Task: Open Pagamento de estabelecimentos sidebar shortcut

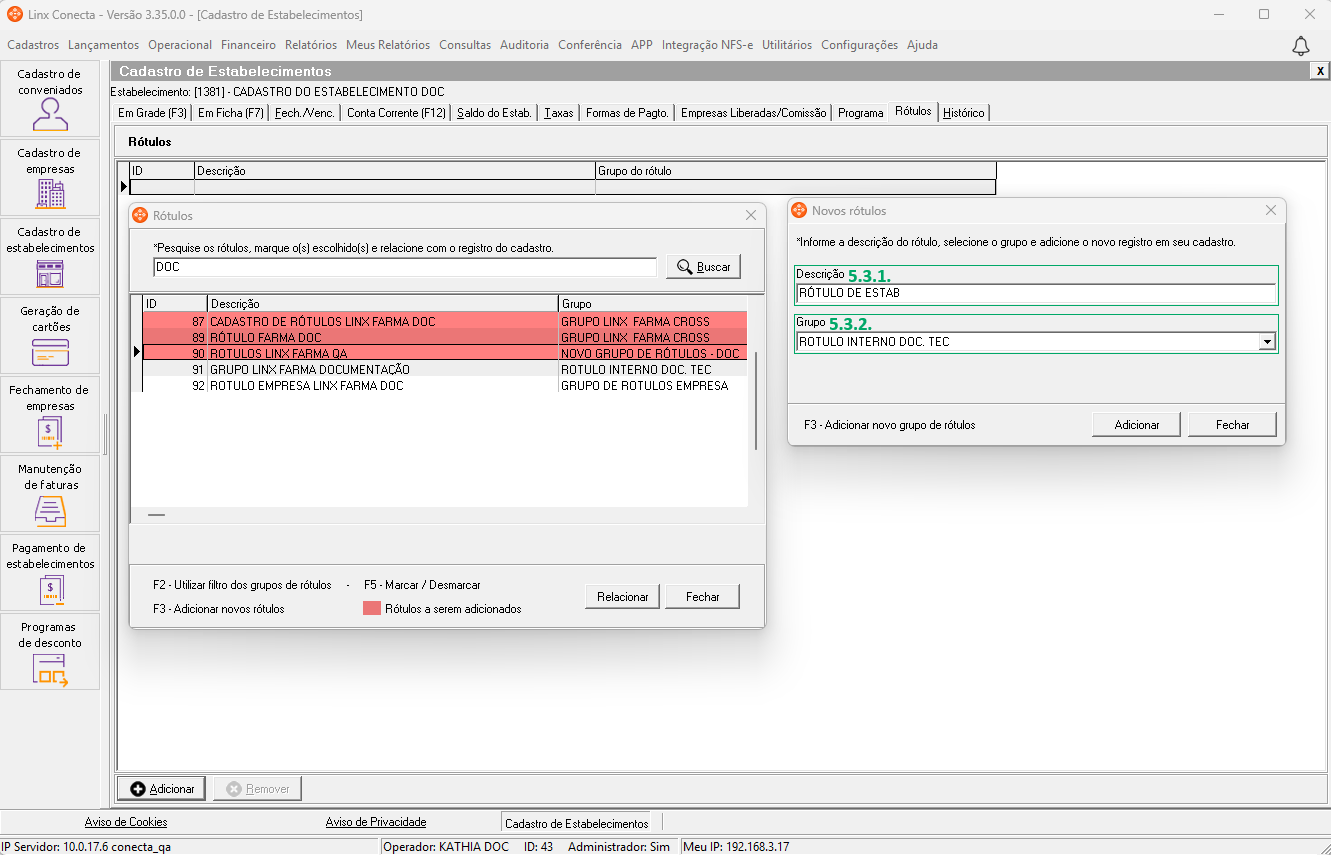Action: tap(50, 572)
